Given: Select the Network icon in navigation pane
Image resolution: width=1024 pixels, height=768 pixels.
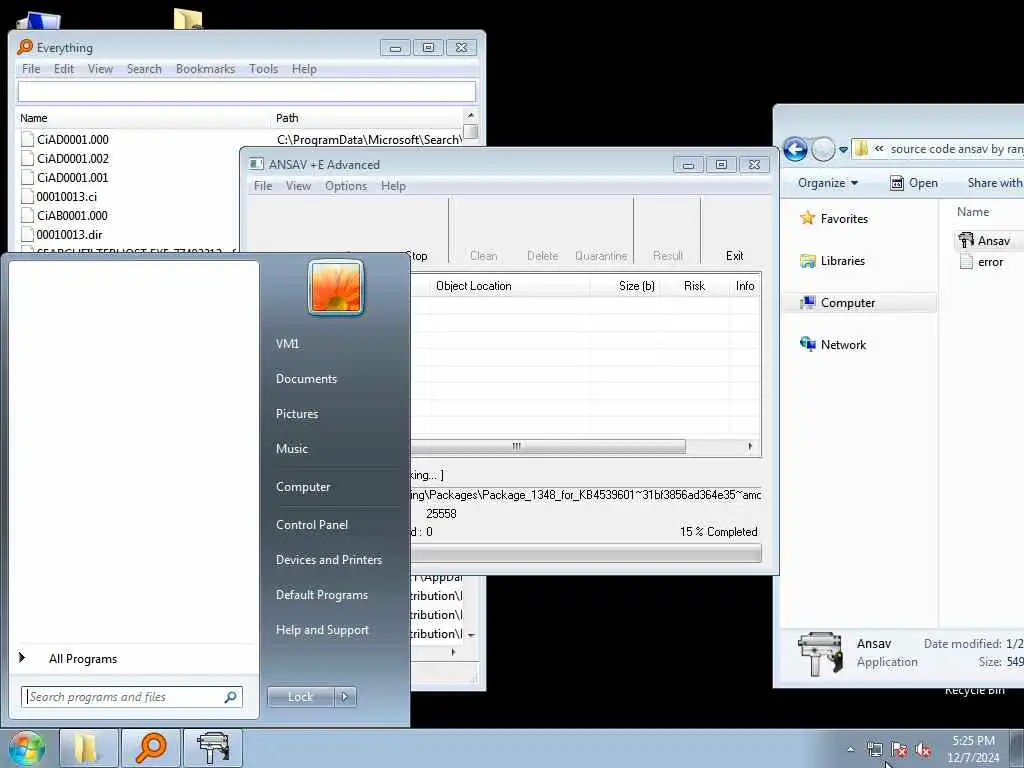Looking at the screenshot, I should 808,344.
